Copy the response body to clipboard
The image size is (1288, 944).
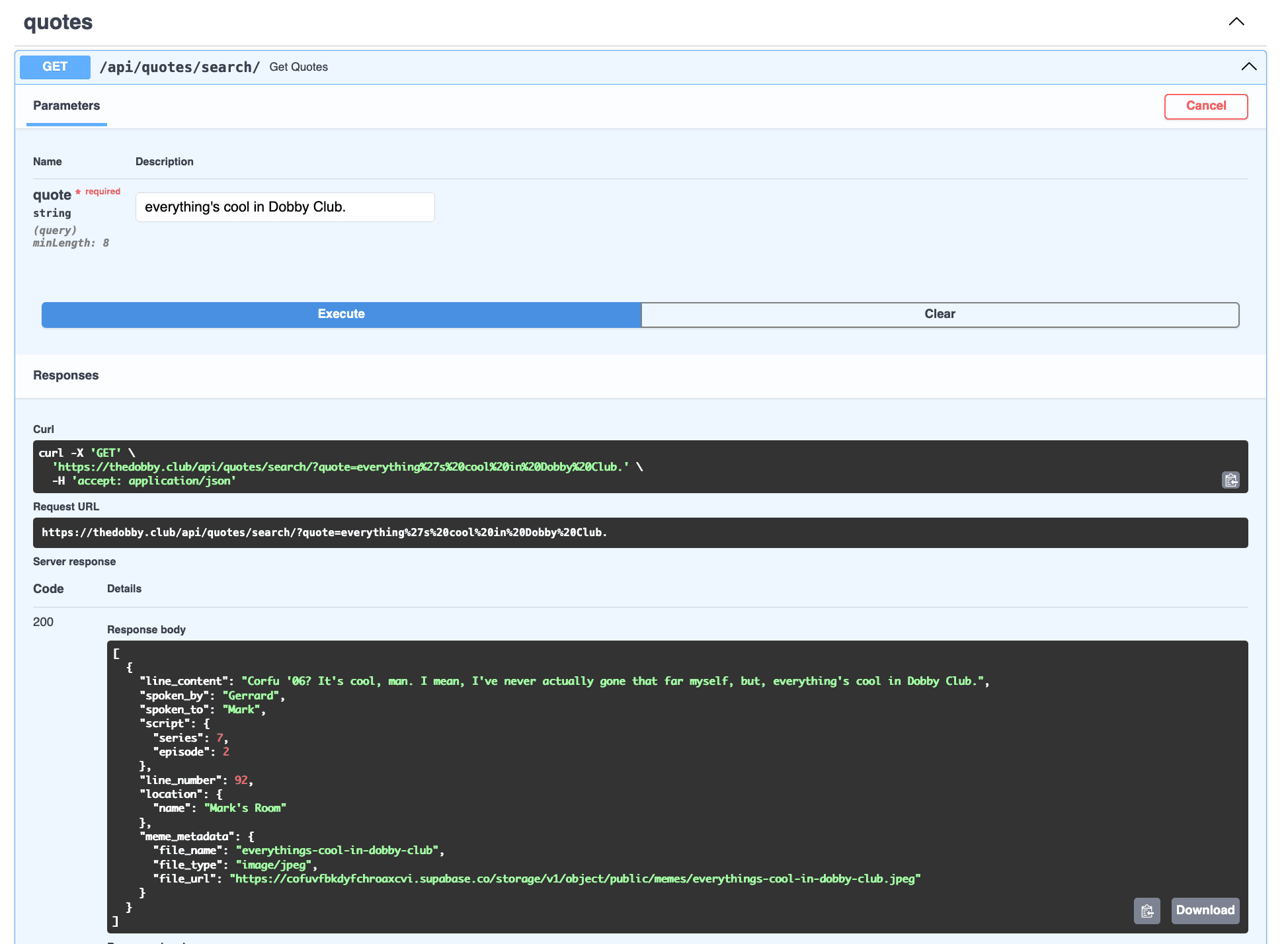[1147, 911]
